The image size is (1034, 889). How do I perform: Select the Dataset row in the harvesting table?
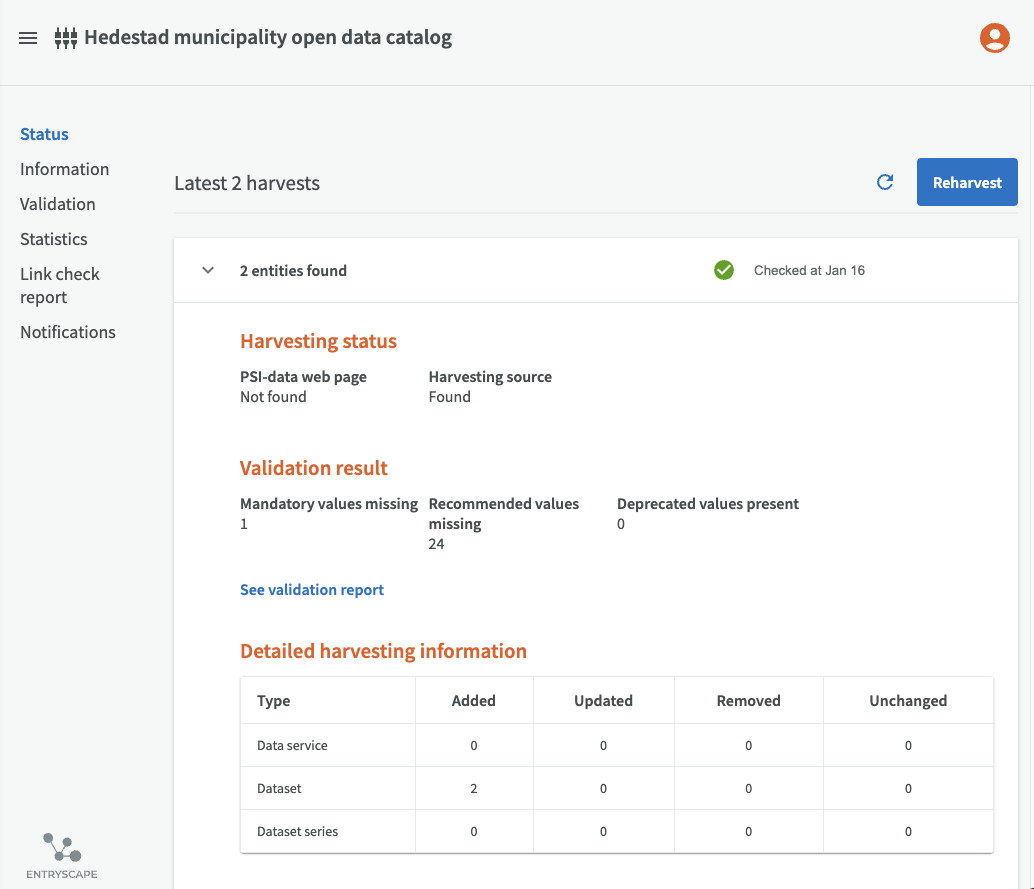[x=280, y=788]
